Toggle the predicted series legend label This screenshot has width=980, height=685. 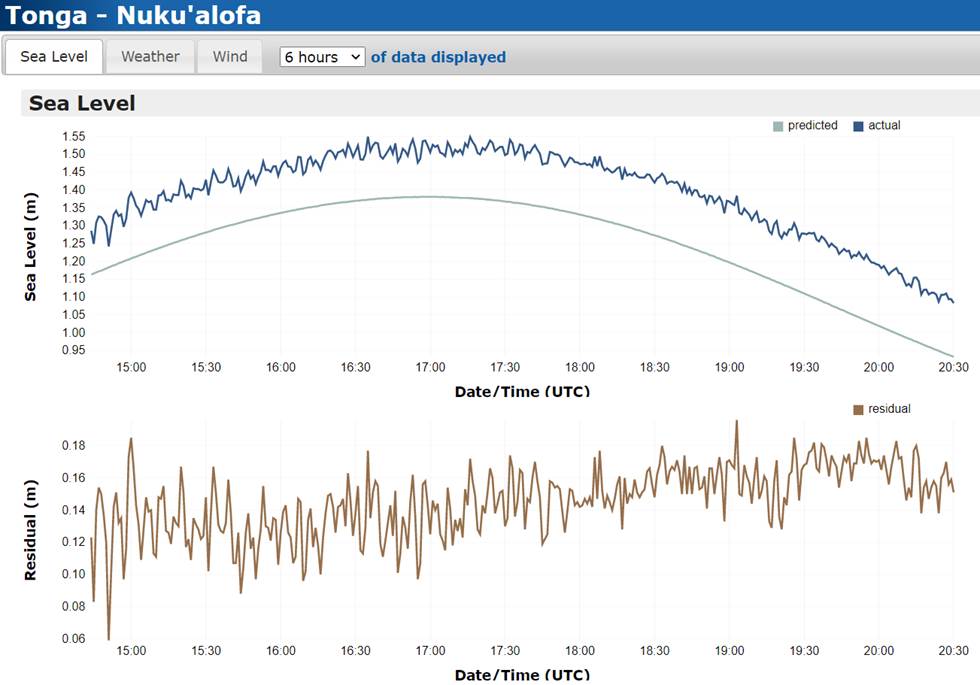point(812,126)
